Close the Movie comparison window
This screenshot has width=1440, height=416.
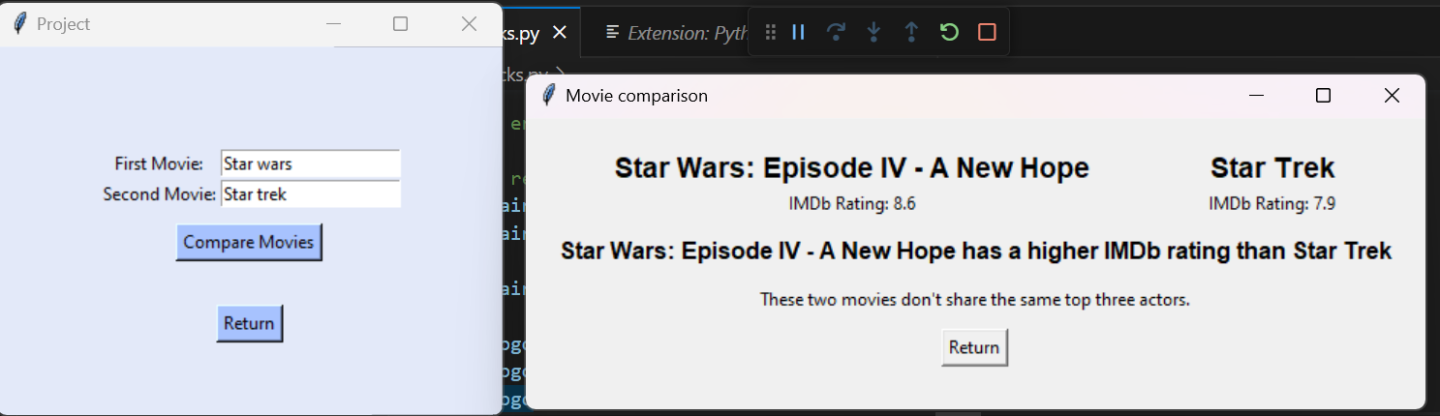tap(1391, 95)
